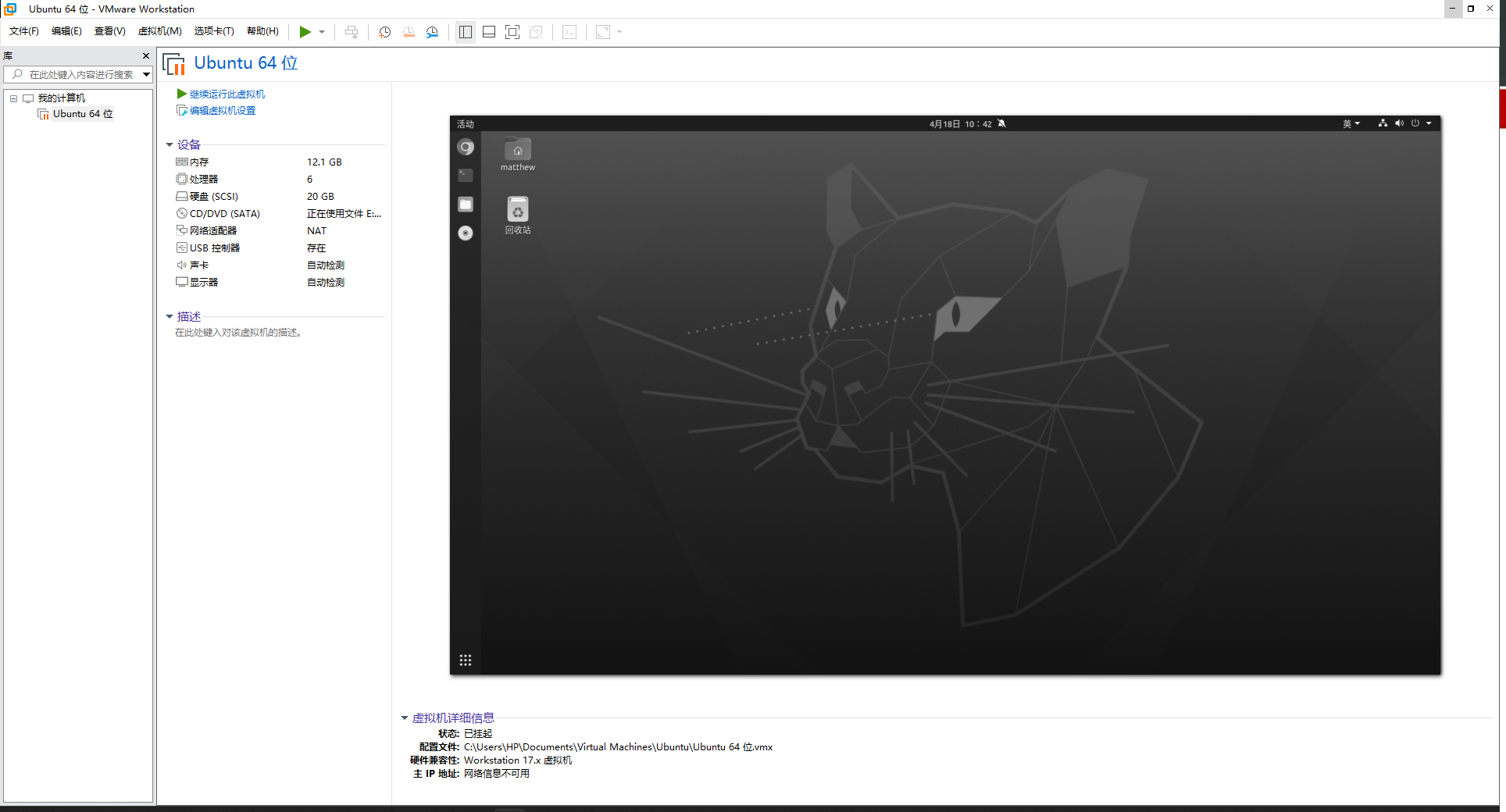This screenshot has width=1506, height=812.
Task: Click the stretch guest display icon
Action: pos(603,32)
